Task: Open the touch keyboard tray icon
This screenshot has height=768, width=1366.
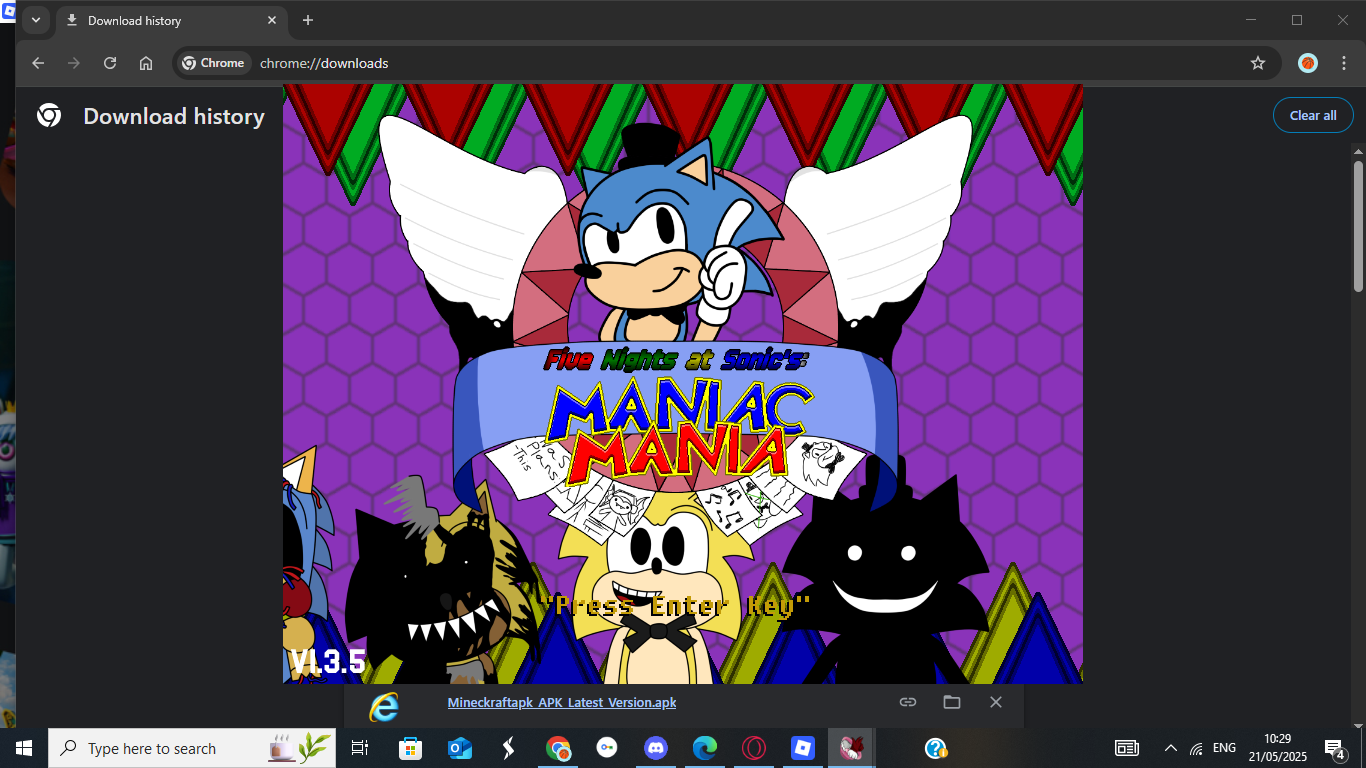Action: pyautogui.click(x=1127, y=748)
